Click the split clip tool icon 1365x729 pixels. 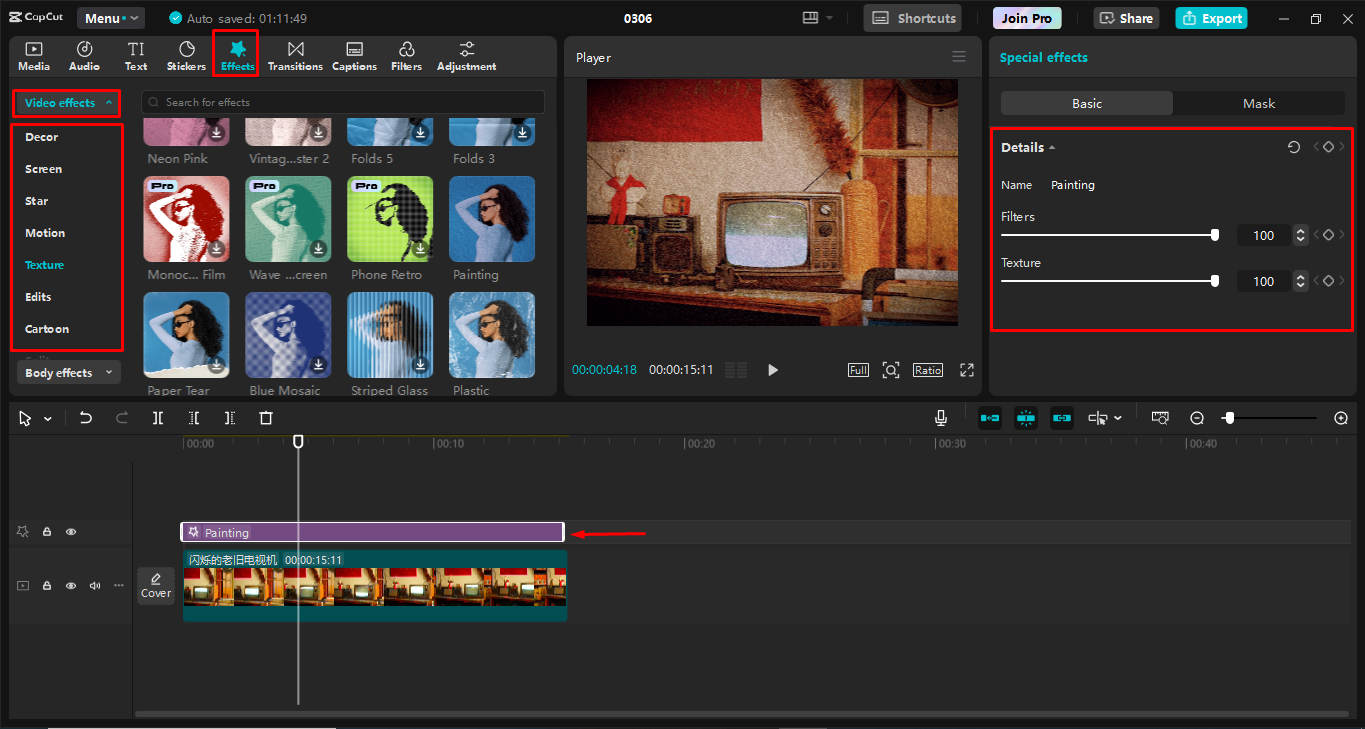[158, 418]
